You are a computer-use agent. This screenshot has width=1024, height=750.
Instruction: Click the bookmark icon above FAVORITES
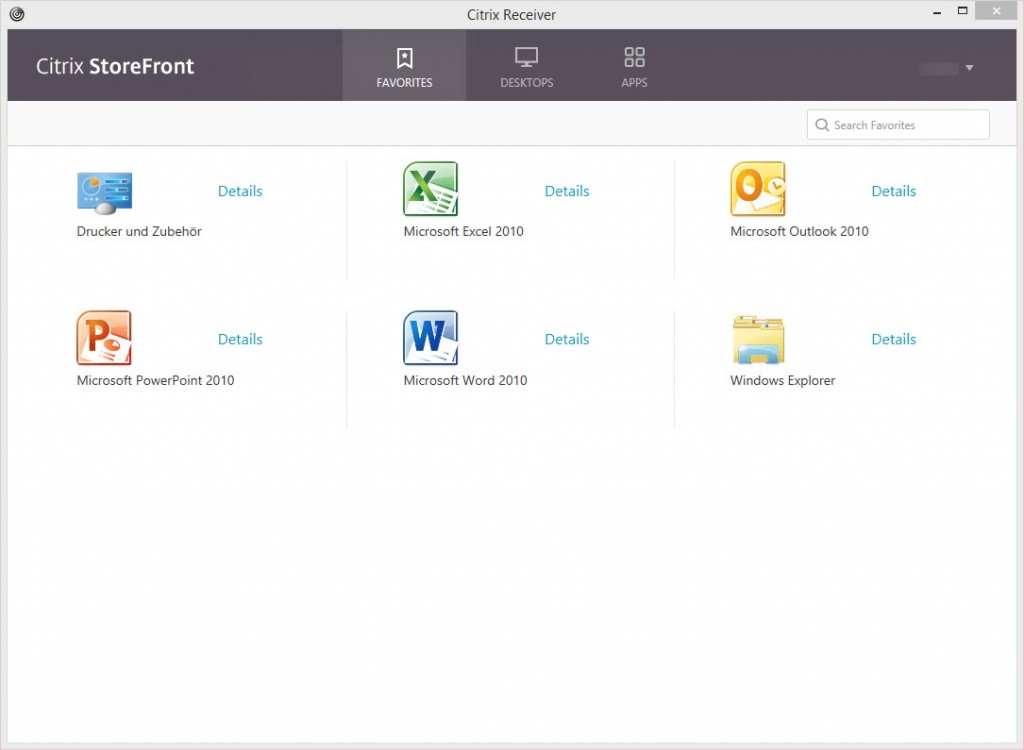click(404, 58)
